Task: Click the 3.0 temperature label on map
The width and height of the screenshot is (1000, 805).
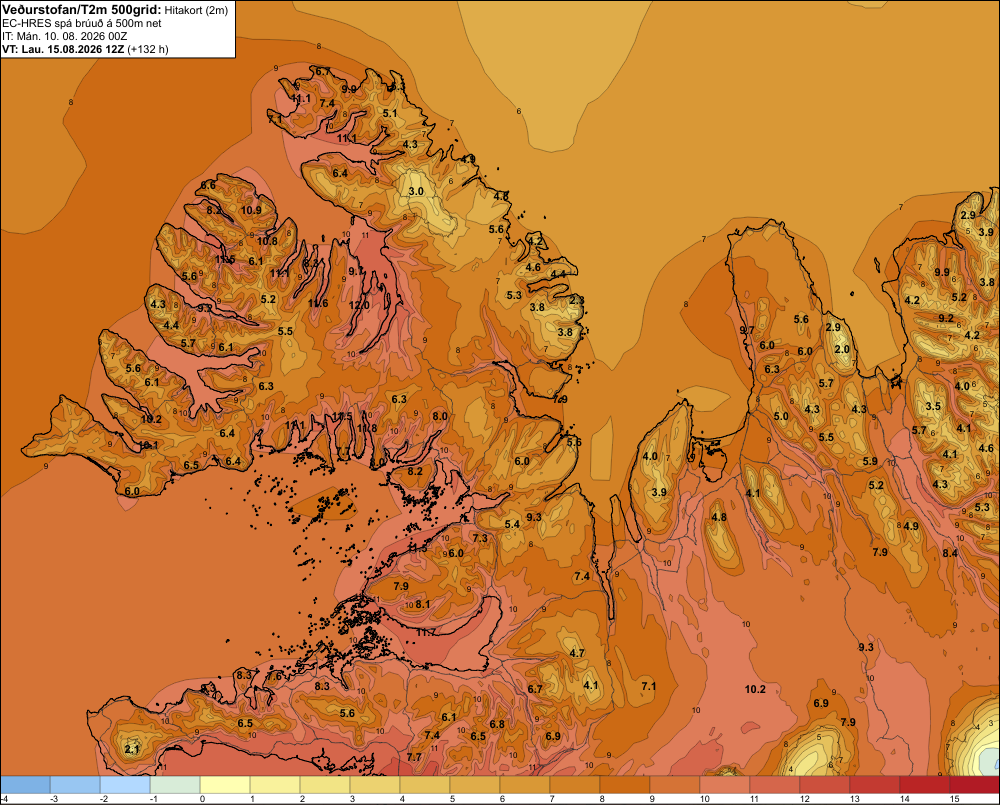Action: pos(416,191)
